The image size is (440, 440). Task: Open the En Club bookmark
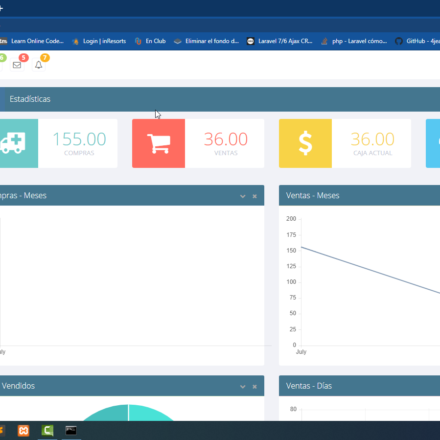pos(151,41)
